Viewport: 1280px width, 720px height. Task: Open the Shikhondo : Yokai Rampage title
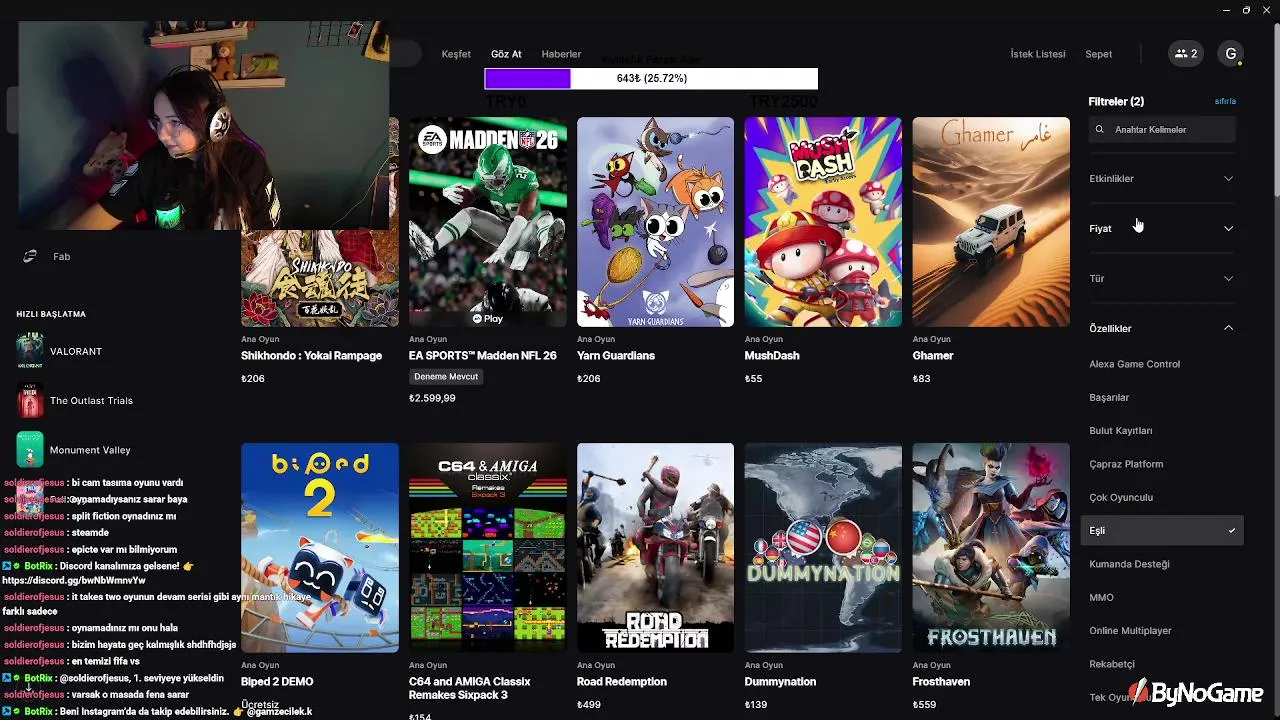tap(312, 356)
